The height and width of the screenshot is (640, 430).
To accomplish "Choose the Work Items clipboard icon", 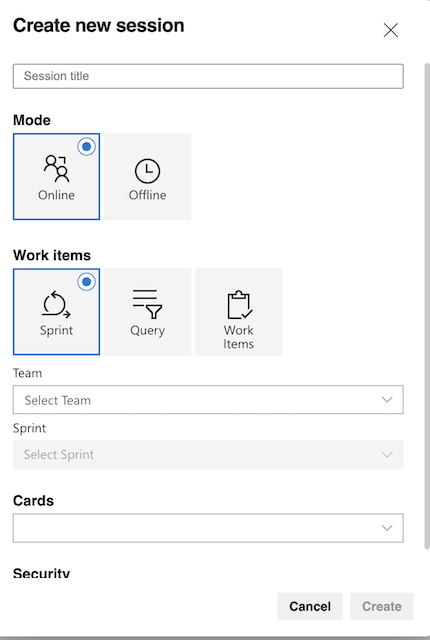I will point(239,304).
